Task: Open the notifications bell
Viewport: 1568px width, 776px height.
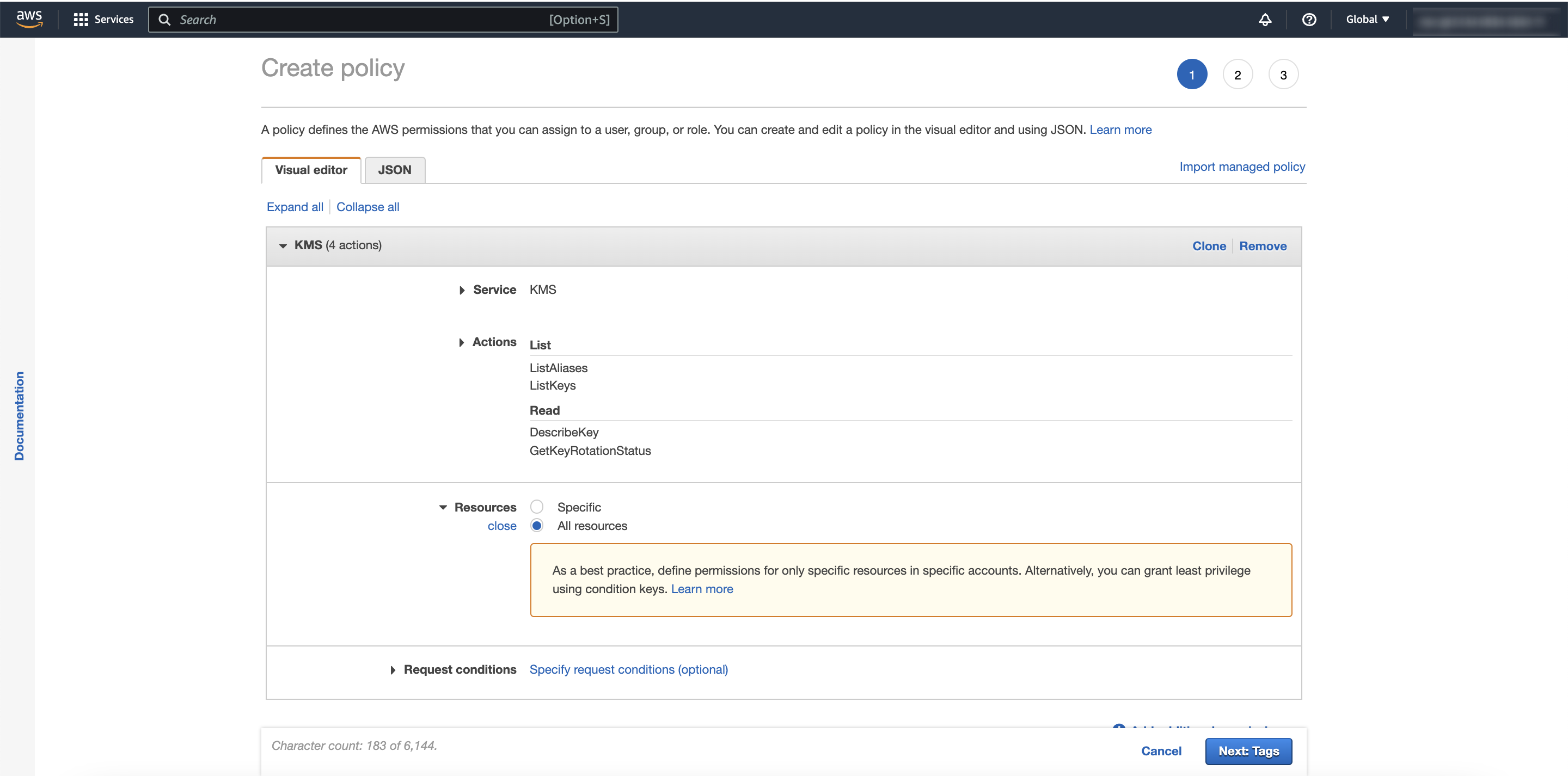Action: coord(1265,20)
